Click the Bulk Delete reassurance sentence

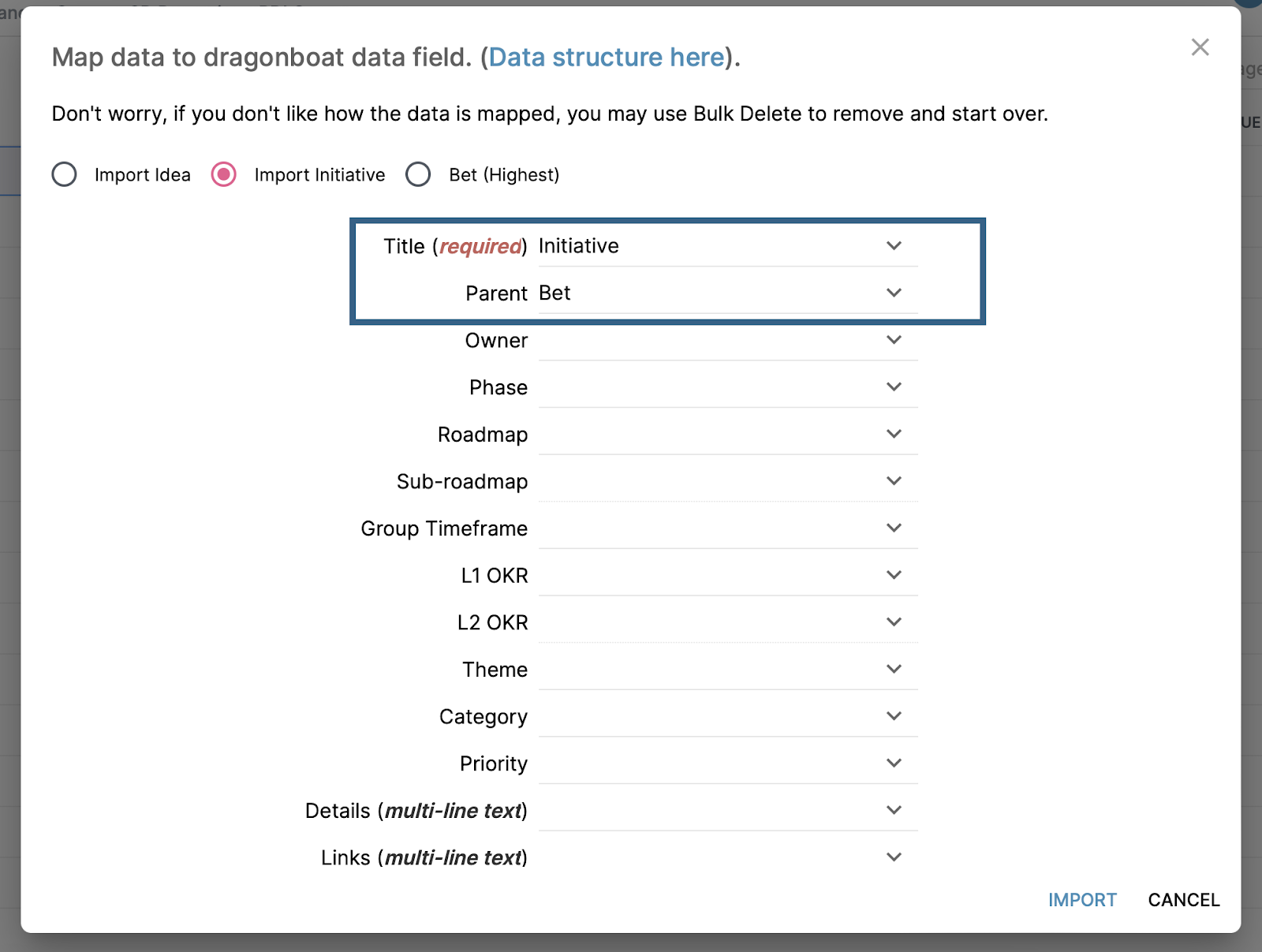point(550,114)
